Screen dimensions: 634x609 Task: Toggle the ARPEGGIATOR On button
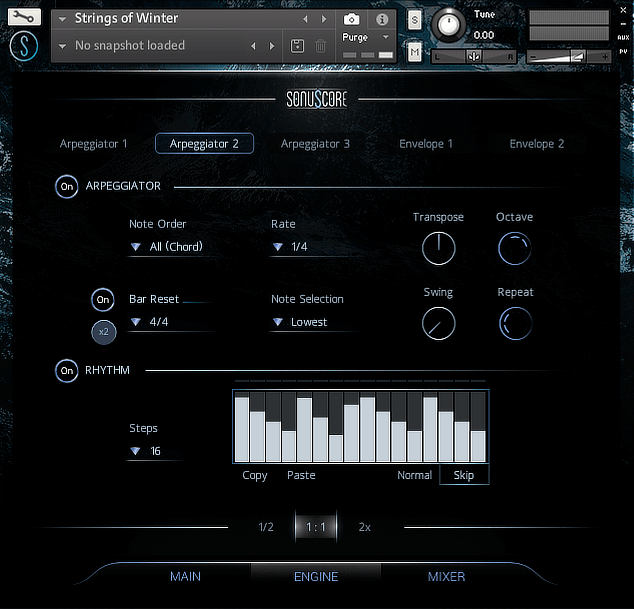67,186
